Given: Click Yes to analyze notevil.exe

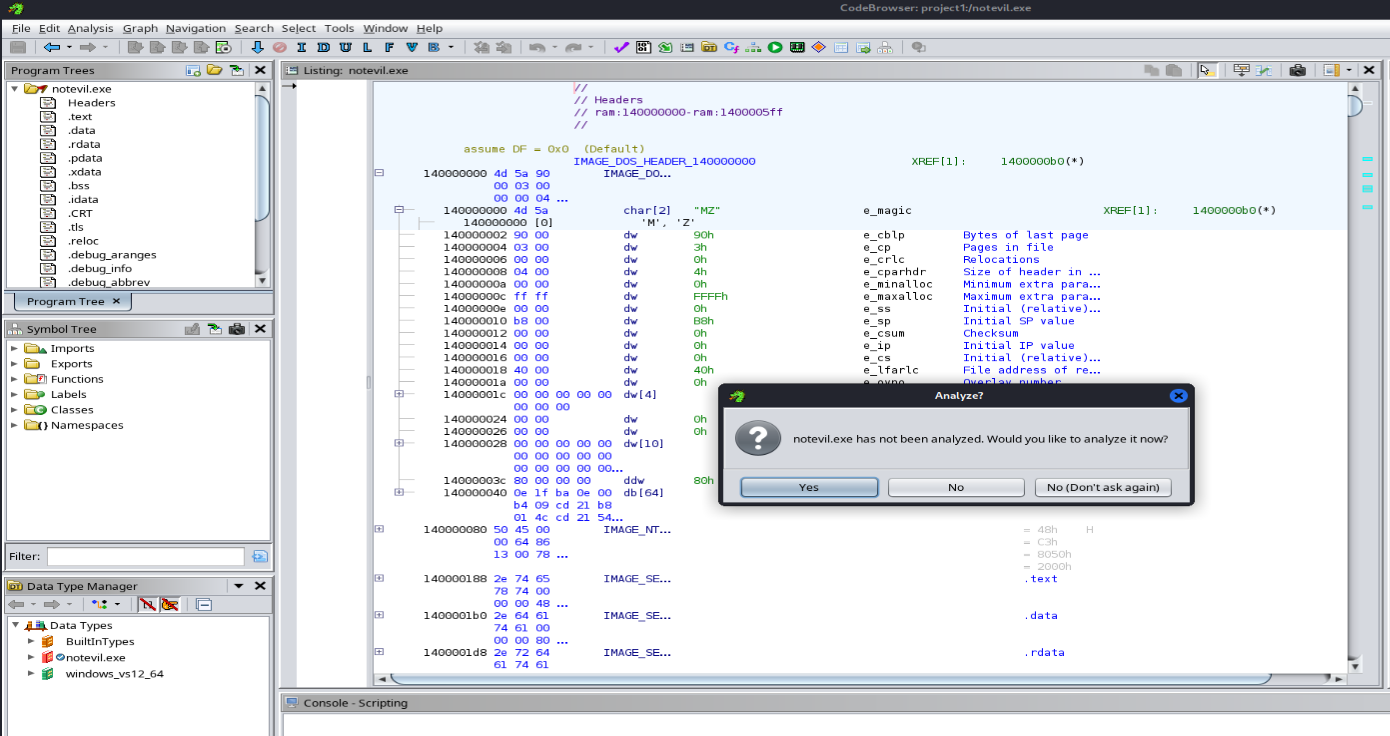Looking at the screenshot, I should [x=809, y=487].
